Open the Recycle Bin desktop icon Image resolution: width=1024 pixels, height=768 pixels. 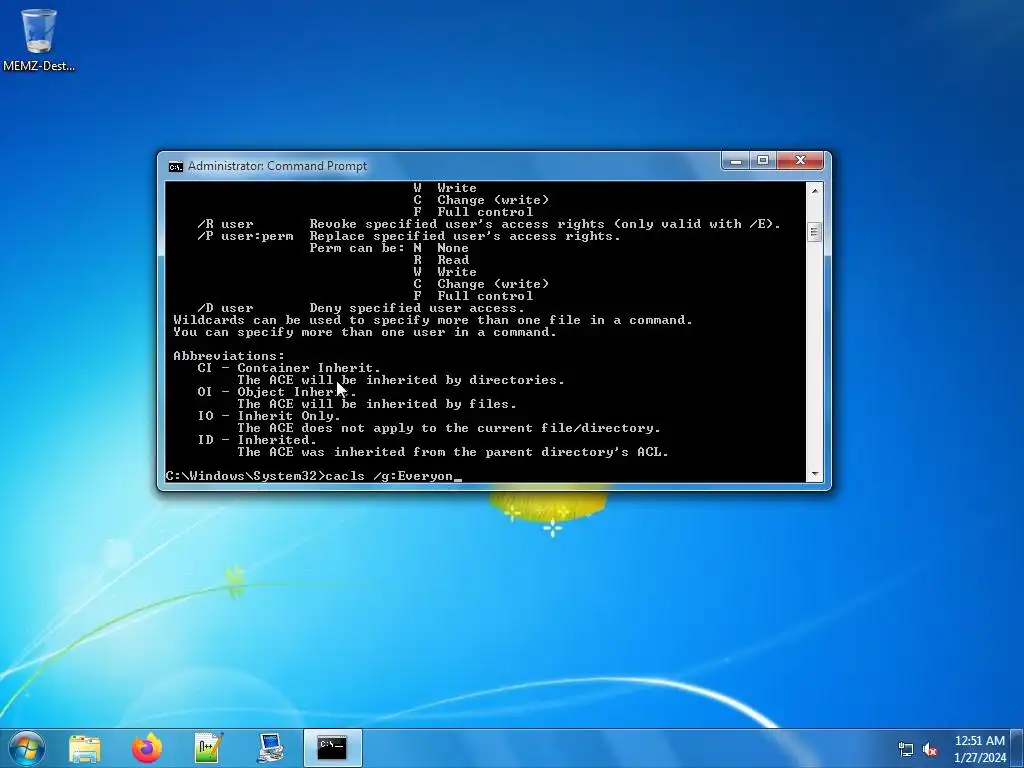[x=39, y=39]
